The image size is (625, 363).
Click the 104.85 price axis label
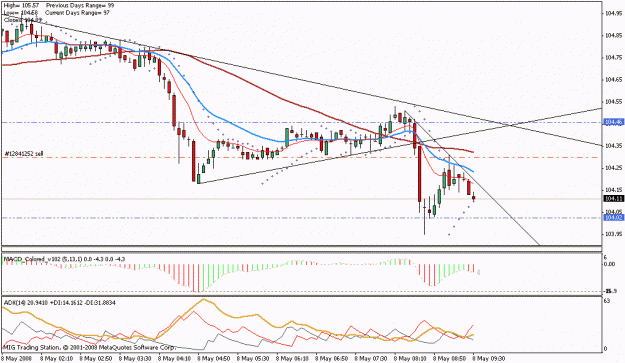613,35
